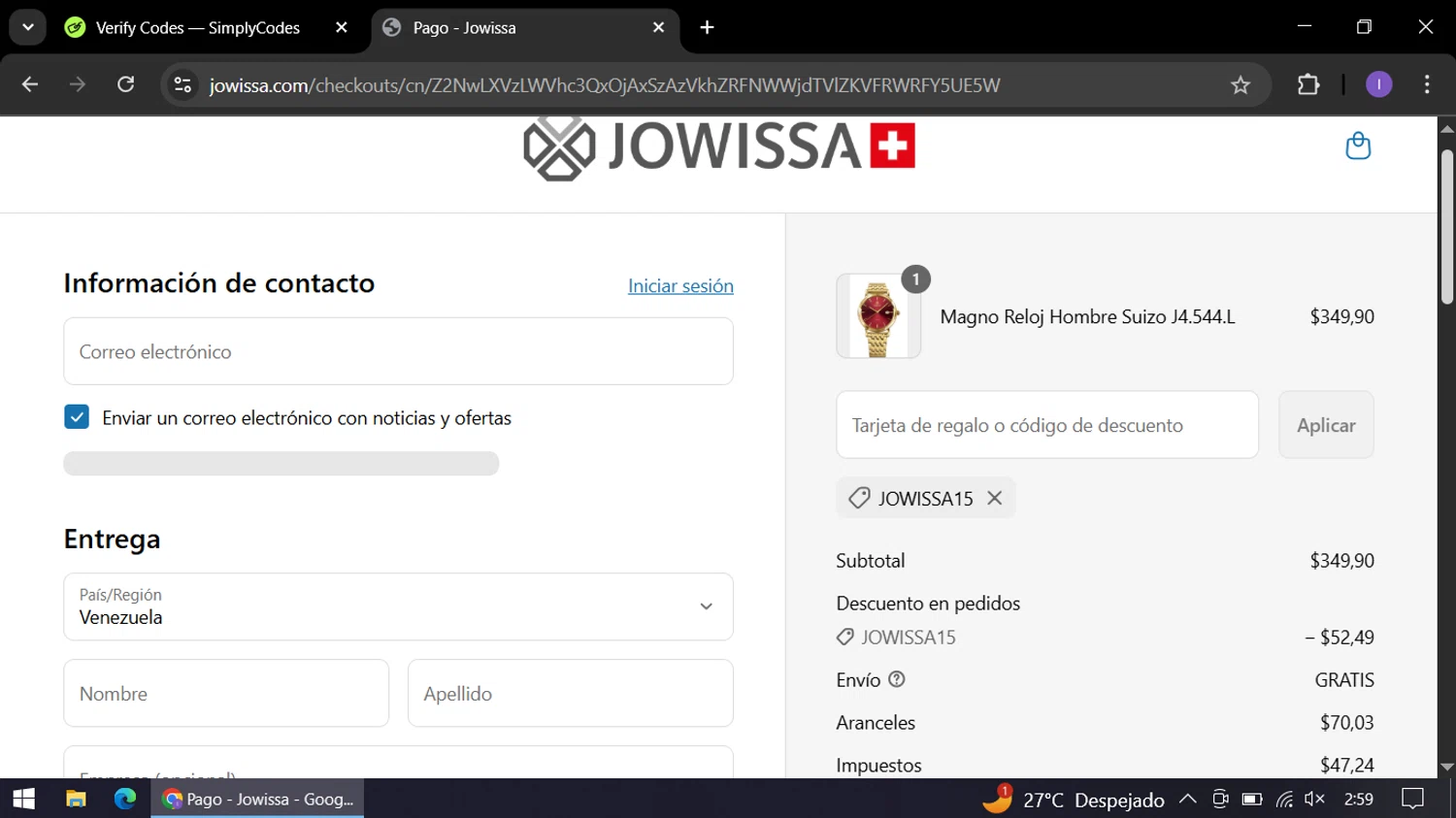Open the Windows notification center
The width and height of the screenshot is (1456, 818).
click(1412, 800)
